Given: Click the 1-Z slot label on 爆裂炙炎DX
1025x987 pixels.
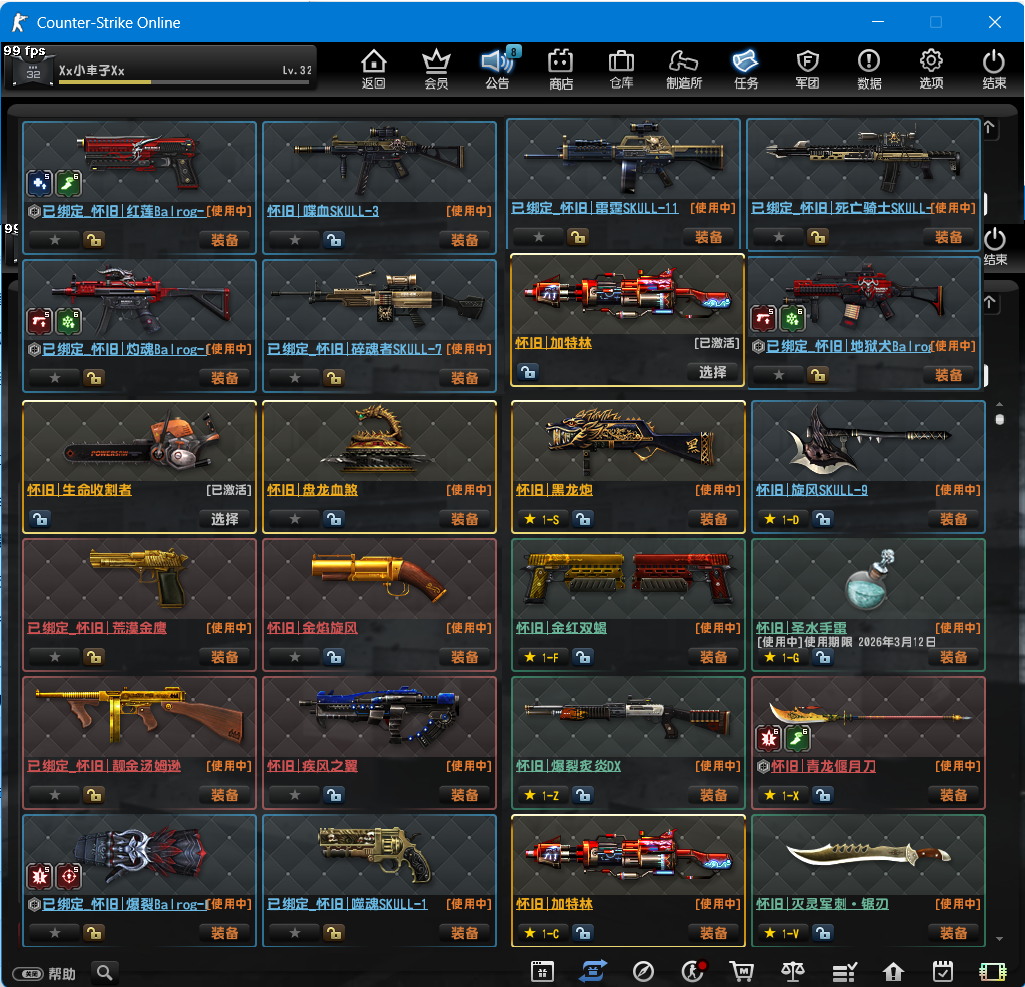Looking at the screenshot, I should point(542,795).
